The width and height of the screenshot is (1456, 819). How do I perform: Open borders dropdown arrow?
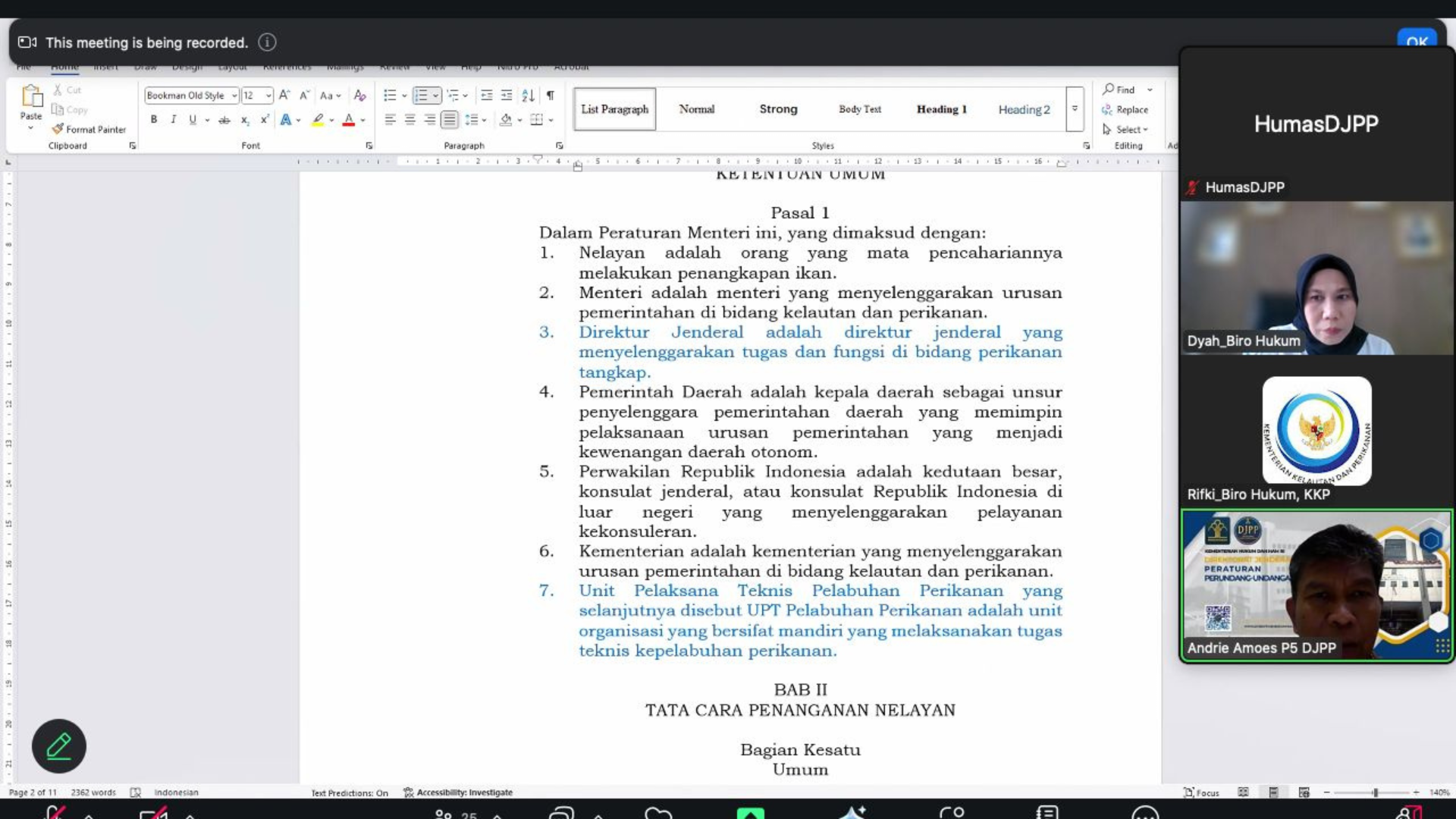click(x=551, y=120)
